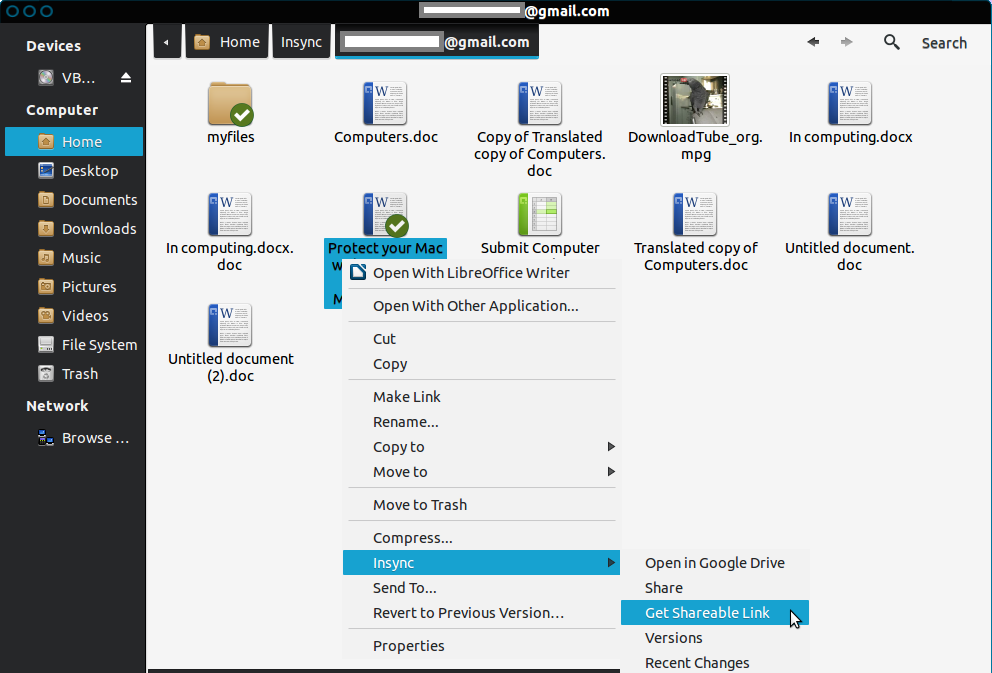This screenshot has height=673, width=992.
Task: Choose Copy from the context menu
Action: (481, 364)
